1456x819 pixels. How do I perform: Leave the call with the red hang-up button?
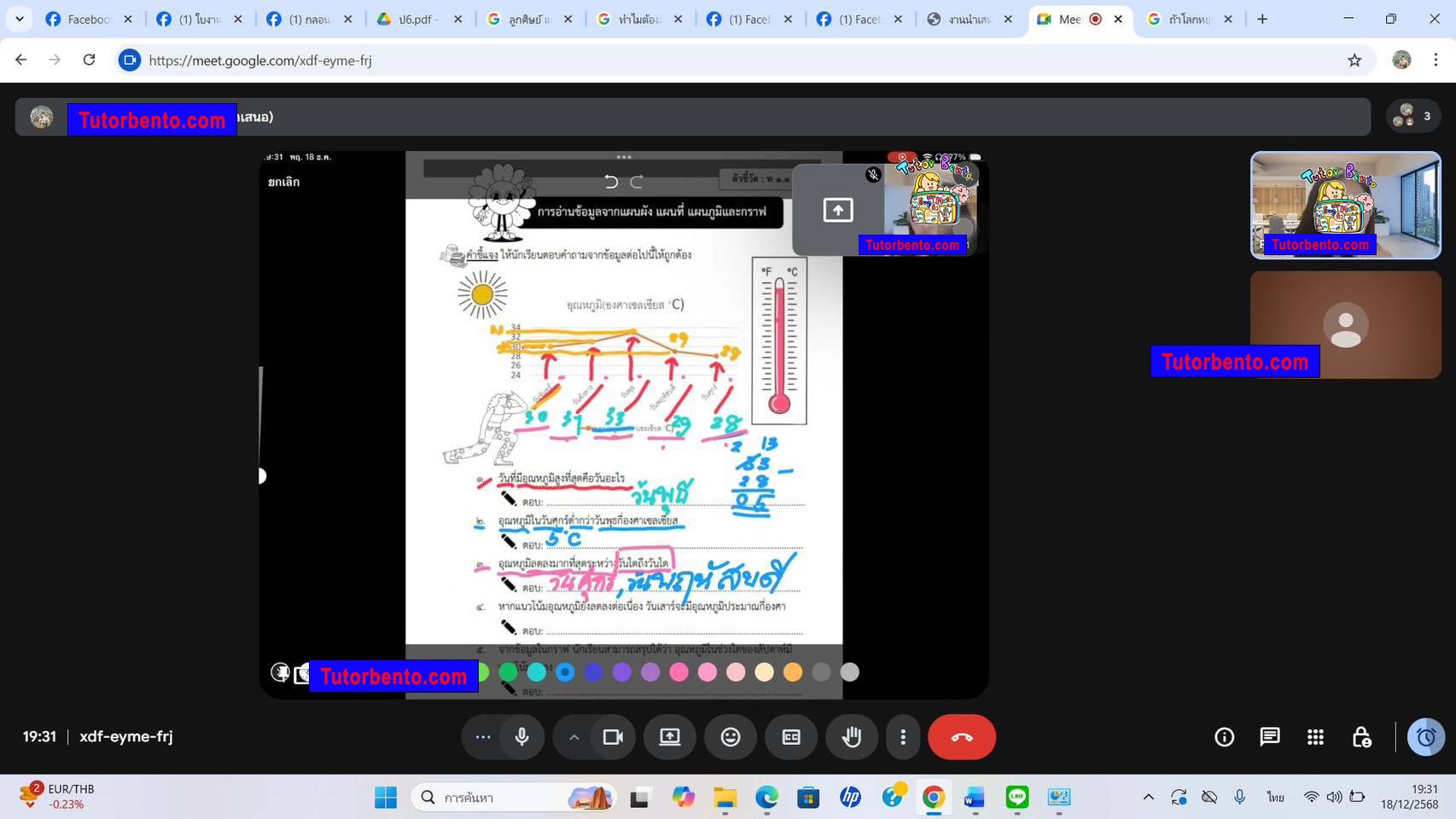tap(961, 737)
